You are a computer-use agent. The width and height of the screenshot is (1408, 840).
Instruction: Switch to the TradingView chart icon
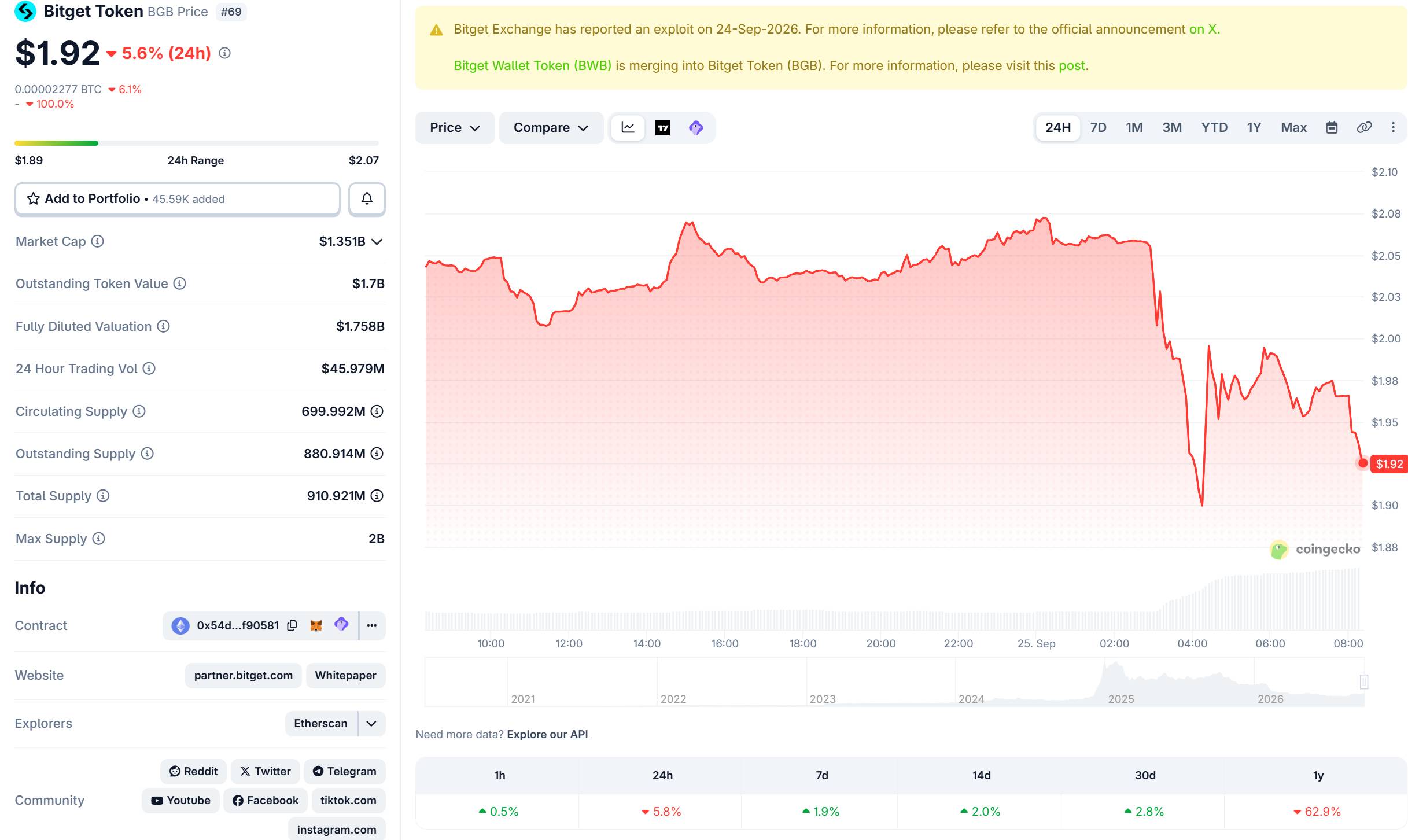coord(662,128)
